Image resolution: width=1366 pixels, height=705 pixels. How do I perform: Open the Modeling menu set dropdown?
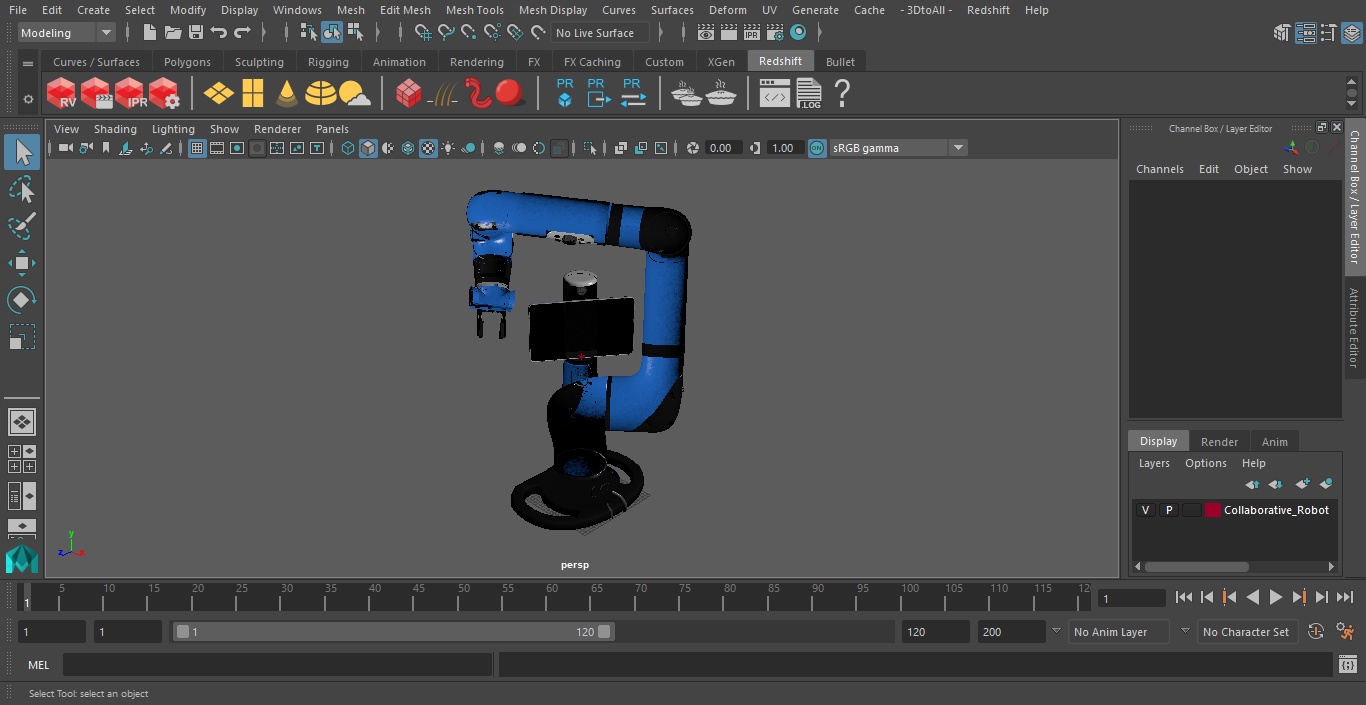(67, 33)
